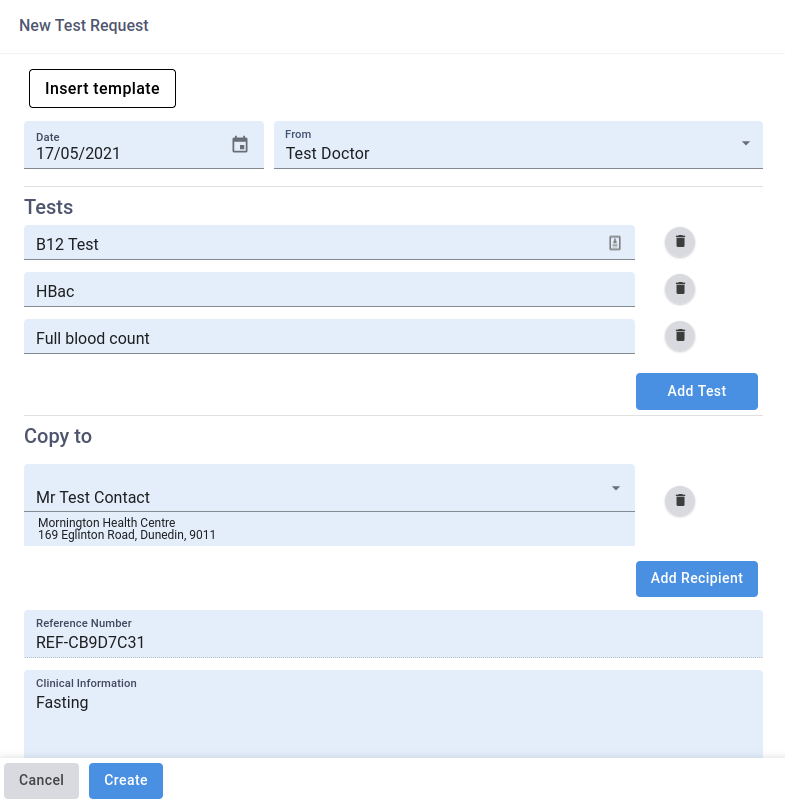Viewport: 785px width, 804px height.
Task: Delete the Mr Test Contact recipient
Action: [x=680, y=500]
